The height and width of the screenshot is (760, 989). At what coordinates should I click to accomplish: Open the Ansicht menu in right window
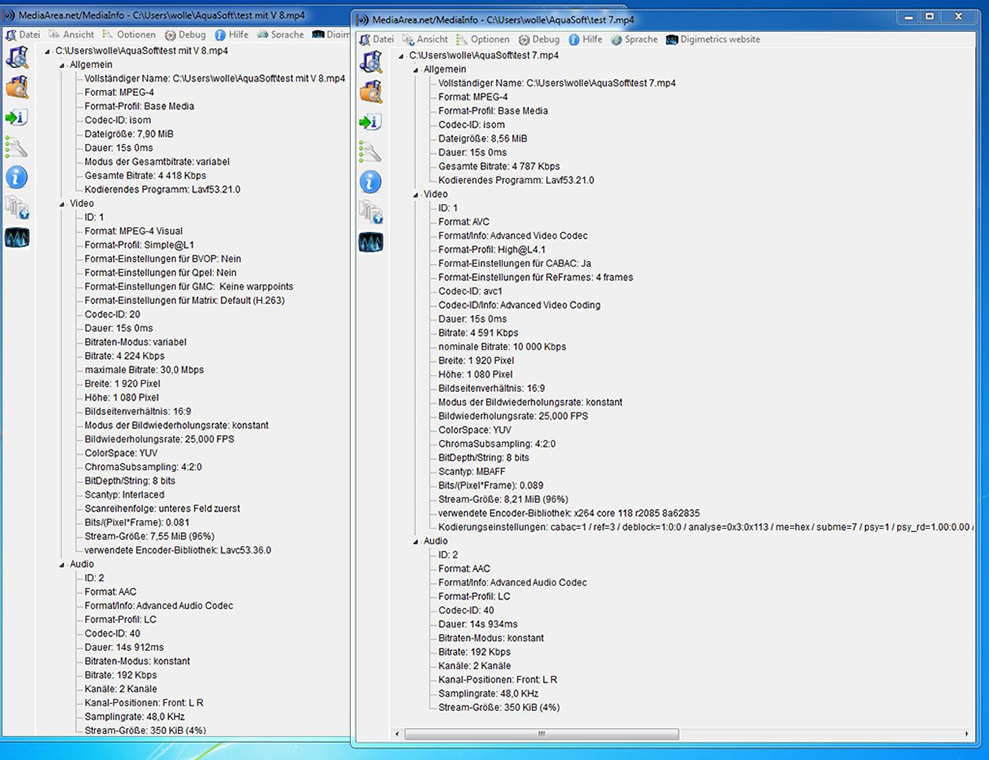[x=424, y=40]
